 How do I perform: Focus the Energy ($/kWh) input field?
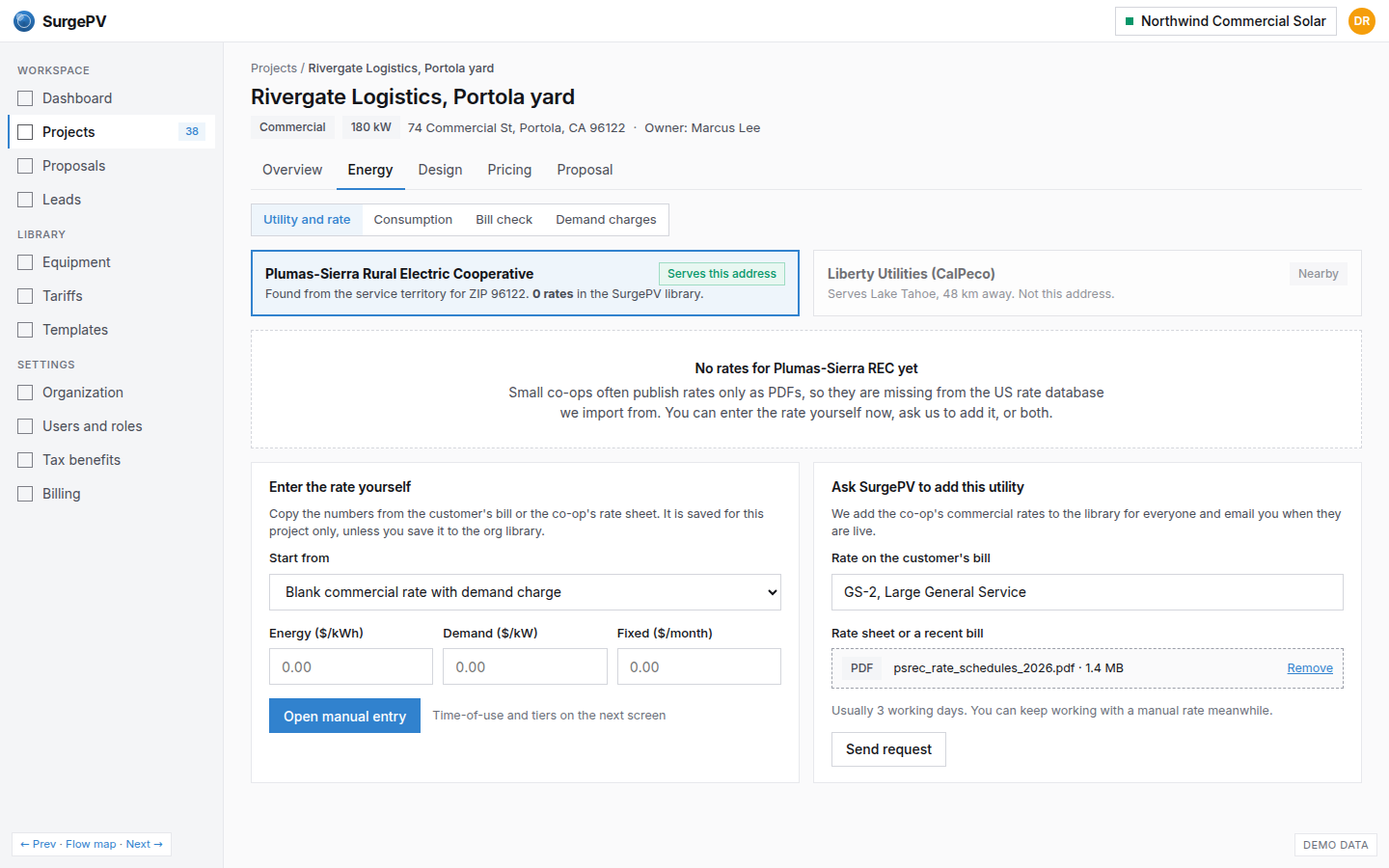click(x=351, y=666)
